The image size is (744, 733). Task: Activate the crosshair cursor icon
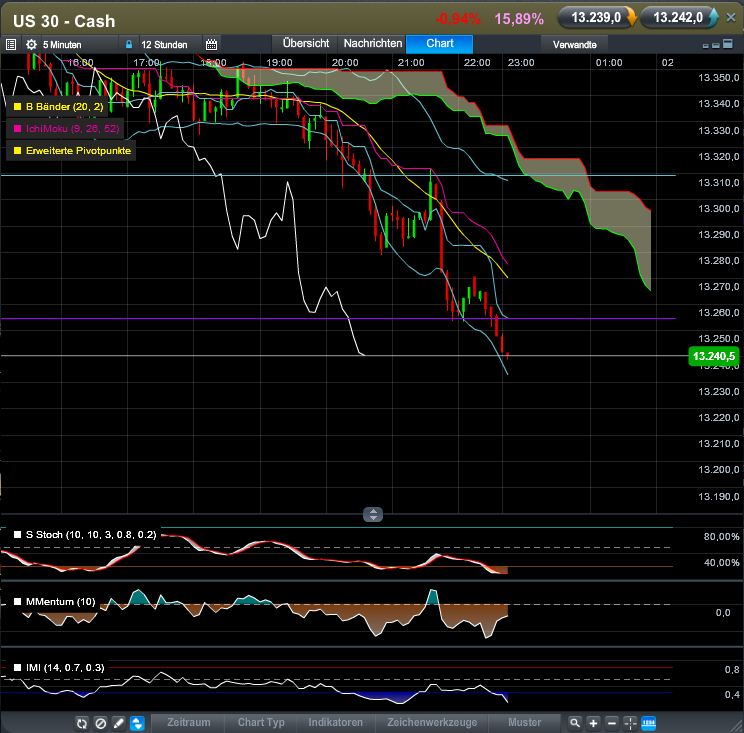click(x=630, y=723)
